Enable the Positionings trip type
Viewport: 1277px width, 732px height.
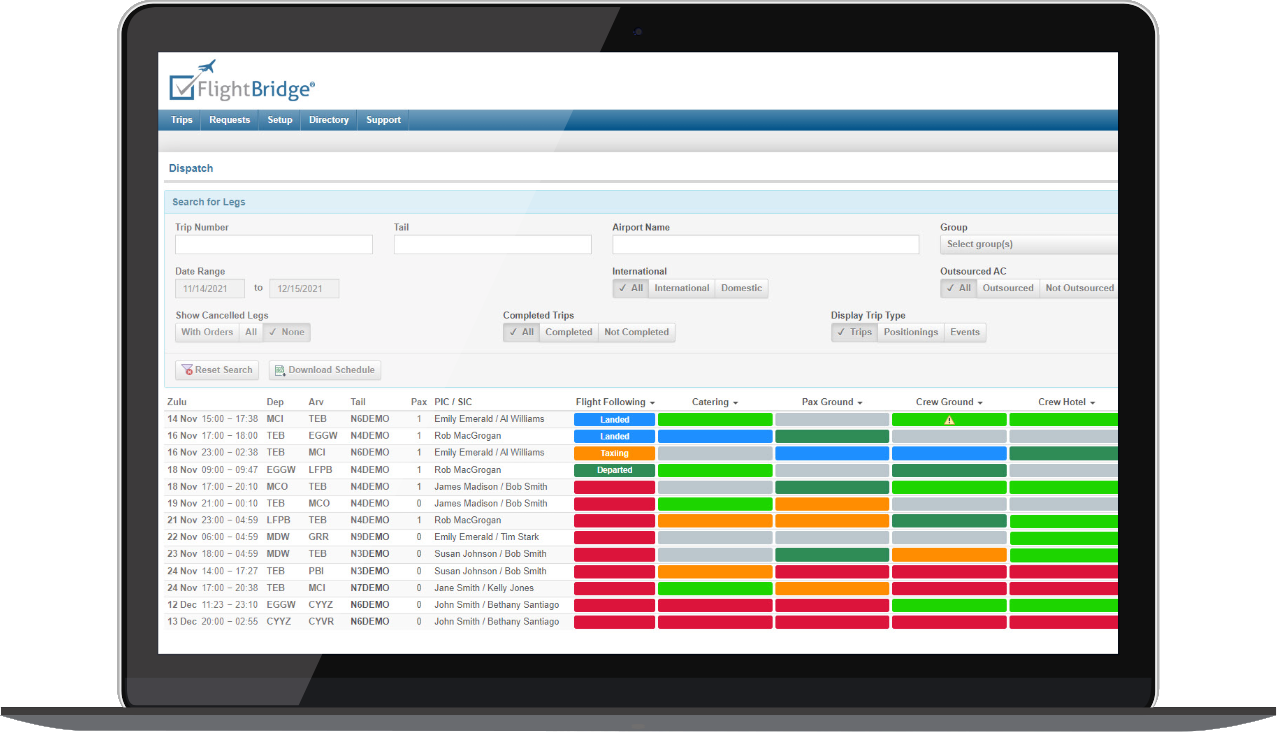(911, 332)
